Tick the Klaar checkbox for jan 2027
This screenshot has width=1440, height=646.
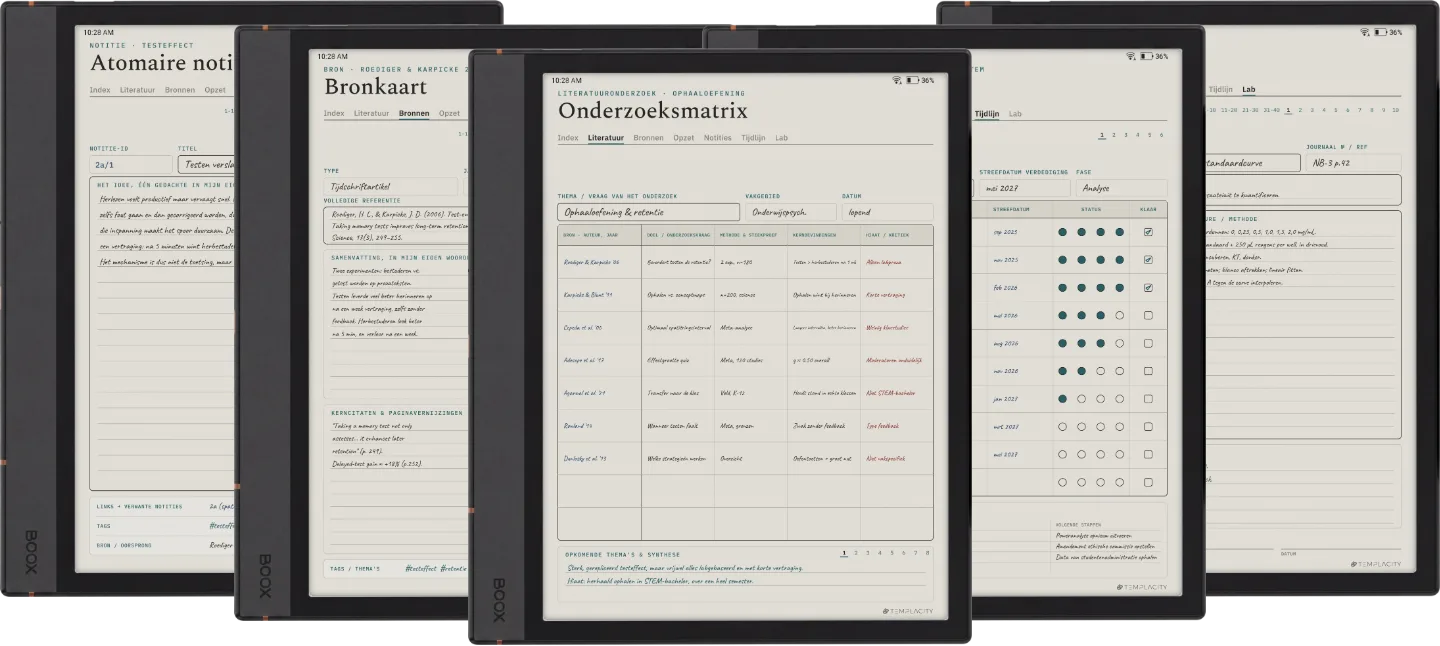tap(1148, 399)
